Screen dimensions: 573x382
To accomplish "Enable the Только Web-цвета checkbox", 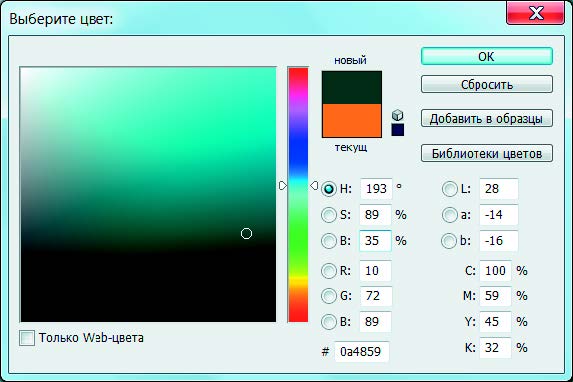I will click(27, 338).
